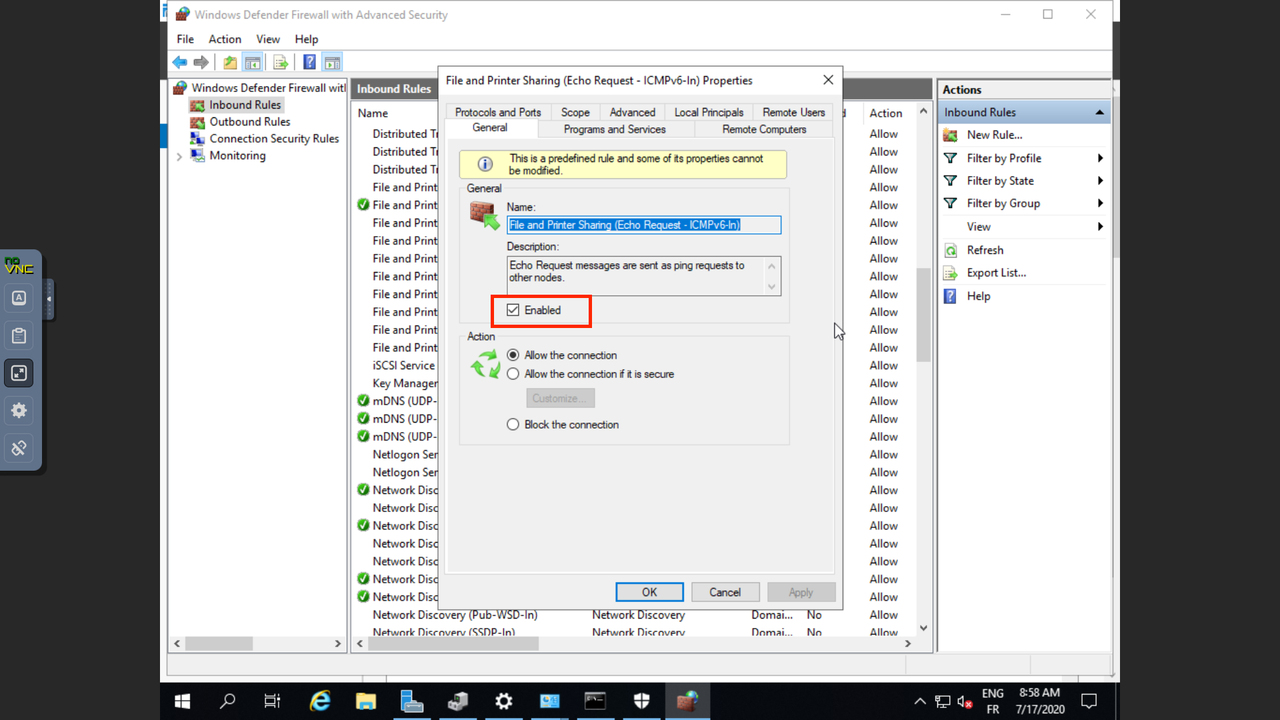Viewport: 1280px width, 720px height.
Task: Switch to the Advanced tab
Action: point(632,112)
